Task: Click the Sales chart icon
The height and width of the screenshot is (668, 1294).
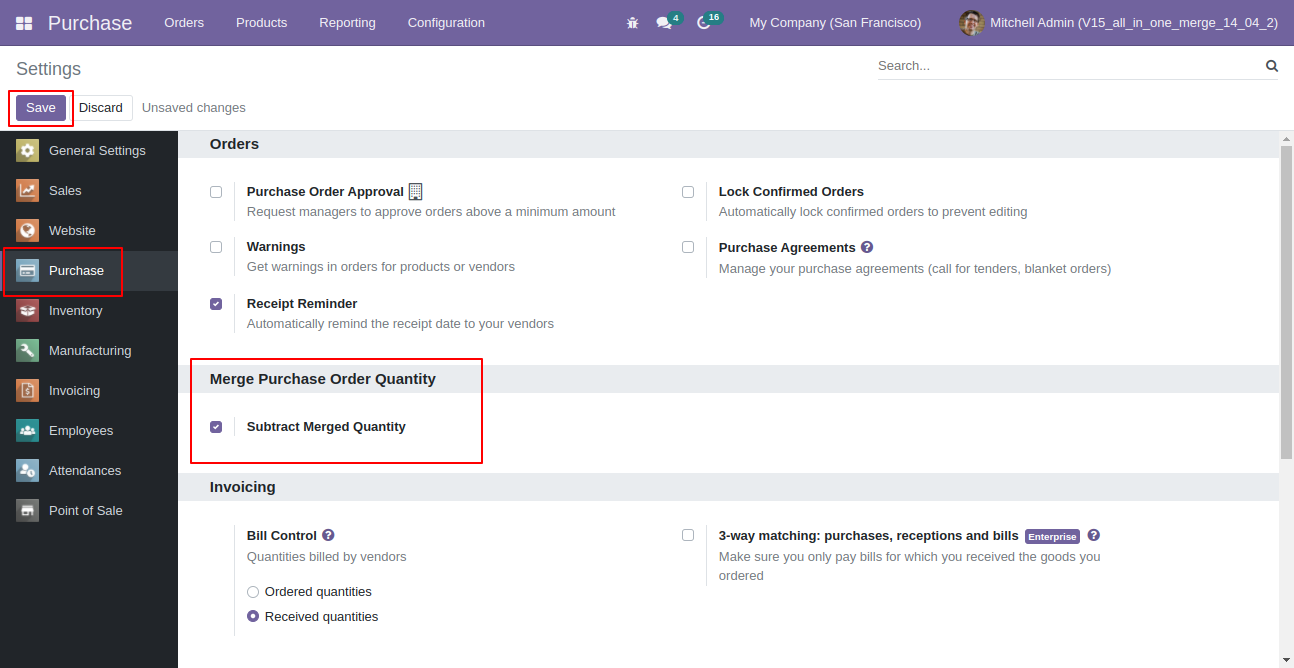Action: coord(27,191)
